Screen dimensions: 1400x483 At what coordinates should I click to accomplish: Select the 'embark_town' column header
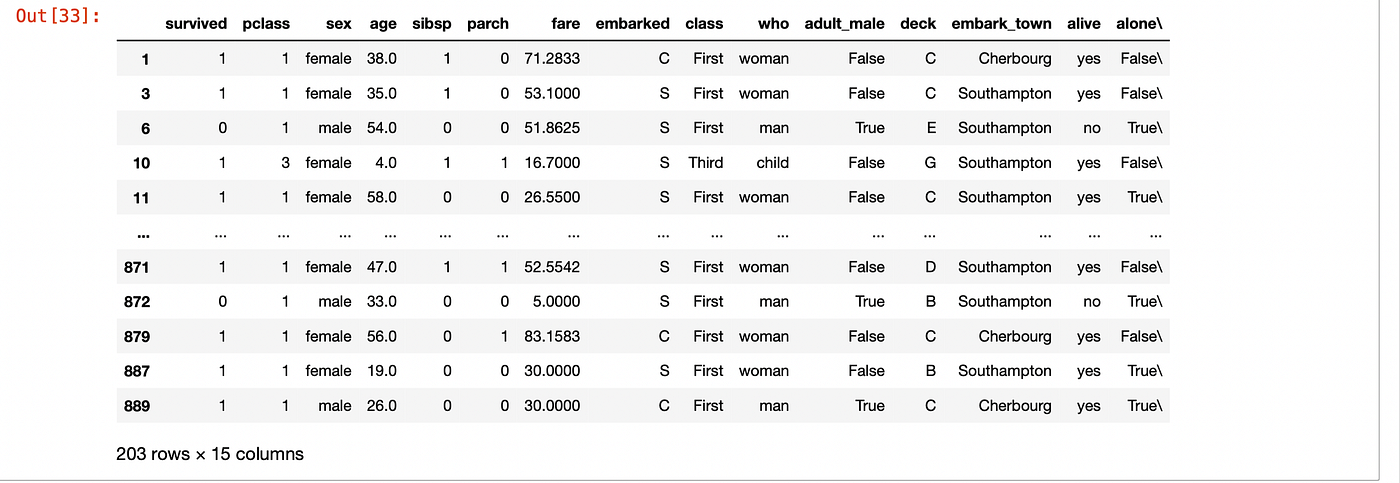1002,24
